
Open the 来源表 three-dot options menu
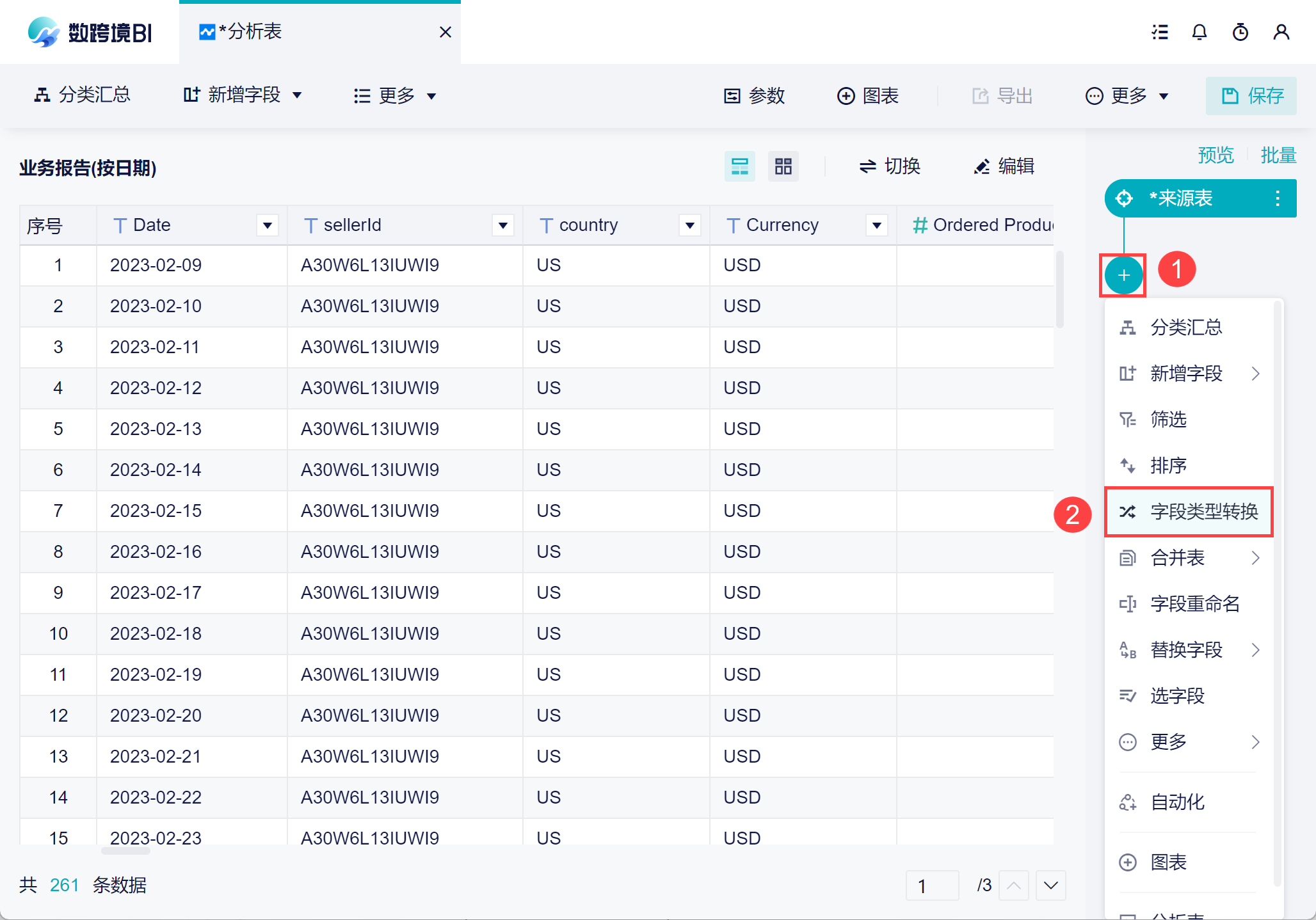click(1278, 198)
